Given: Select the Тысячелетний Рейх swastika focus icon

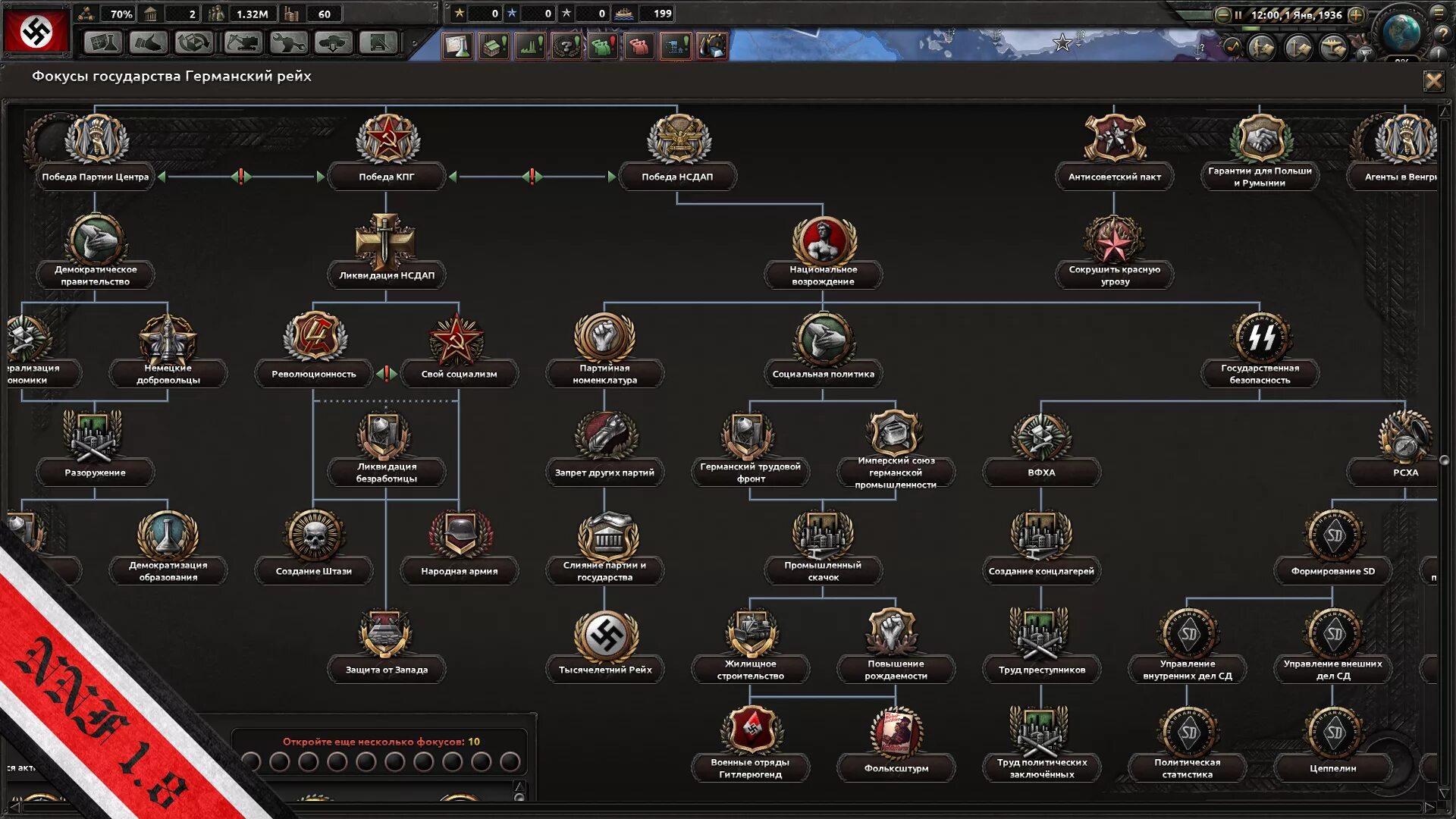Looking at the screenshot, I should click(605, 635).
